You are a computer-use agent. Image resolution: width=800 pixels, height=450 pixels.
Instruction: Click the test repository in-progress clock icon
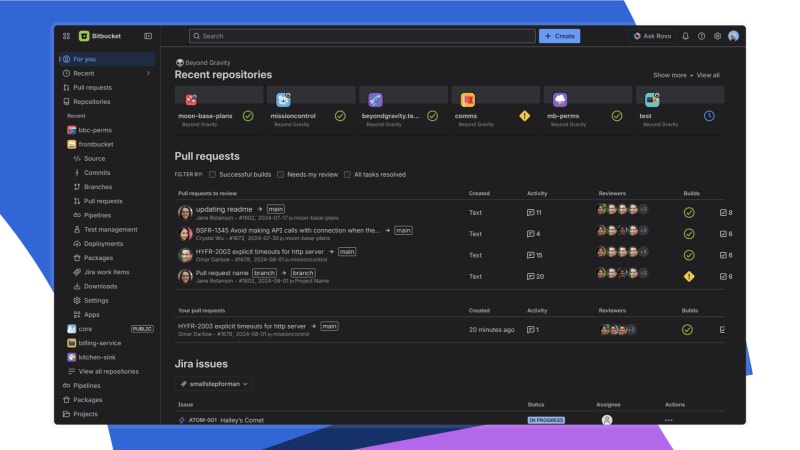tap(709, 116)
